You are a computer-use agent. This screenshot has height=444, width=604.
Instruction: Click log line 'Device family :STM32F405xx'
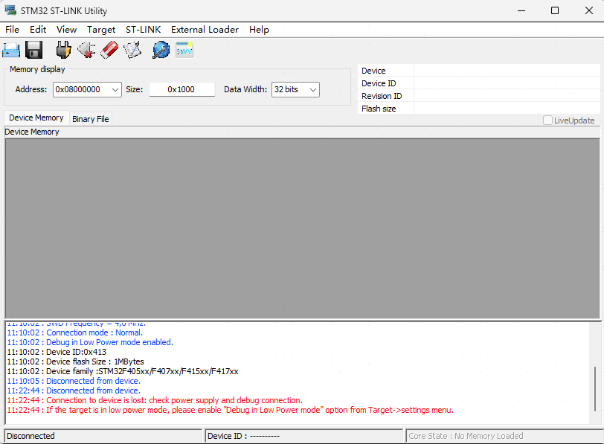click(x=122, y=371)
